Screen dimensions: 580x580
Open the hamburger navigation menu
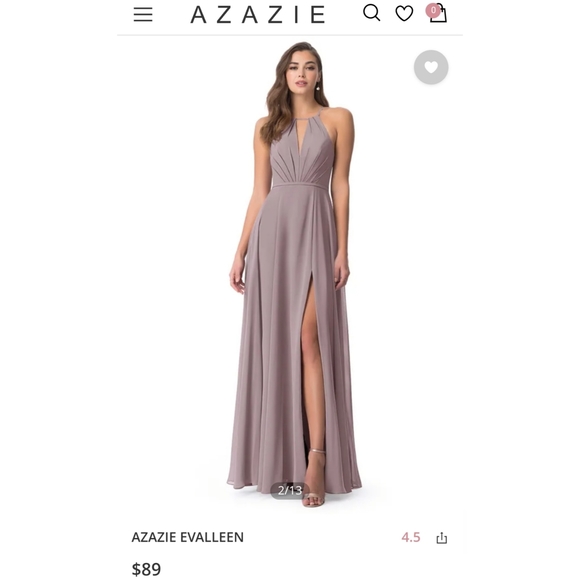pos(143,14)
